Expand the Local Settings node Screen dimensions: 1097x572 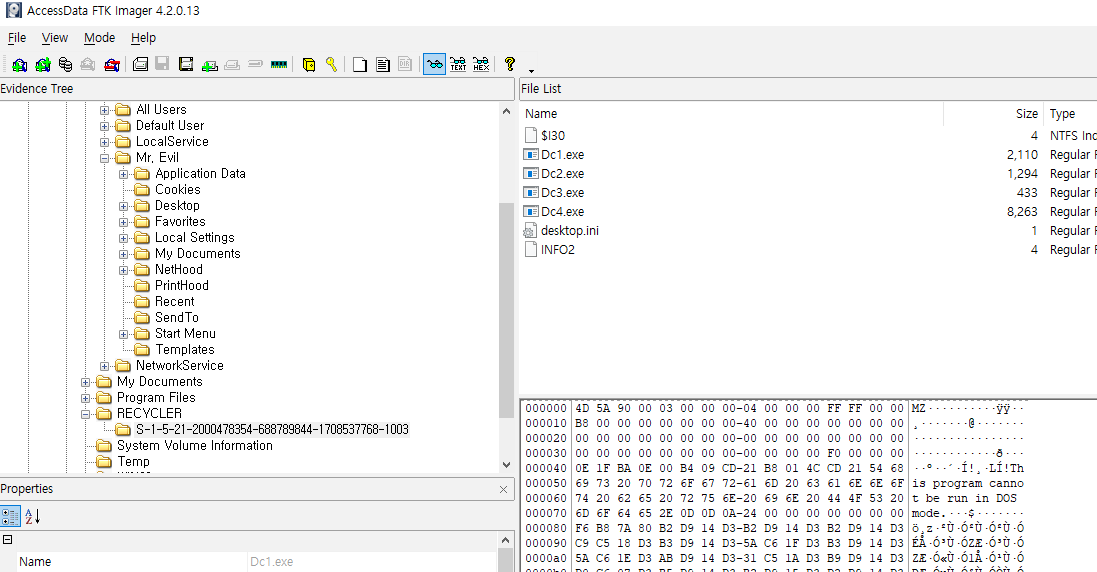coord(123,238)
